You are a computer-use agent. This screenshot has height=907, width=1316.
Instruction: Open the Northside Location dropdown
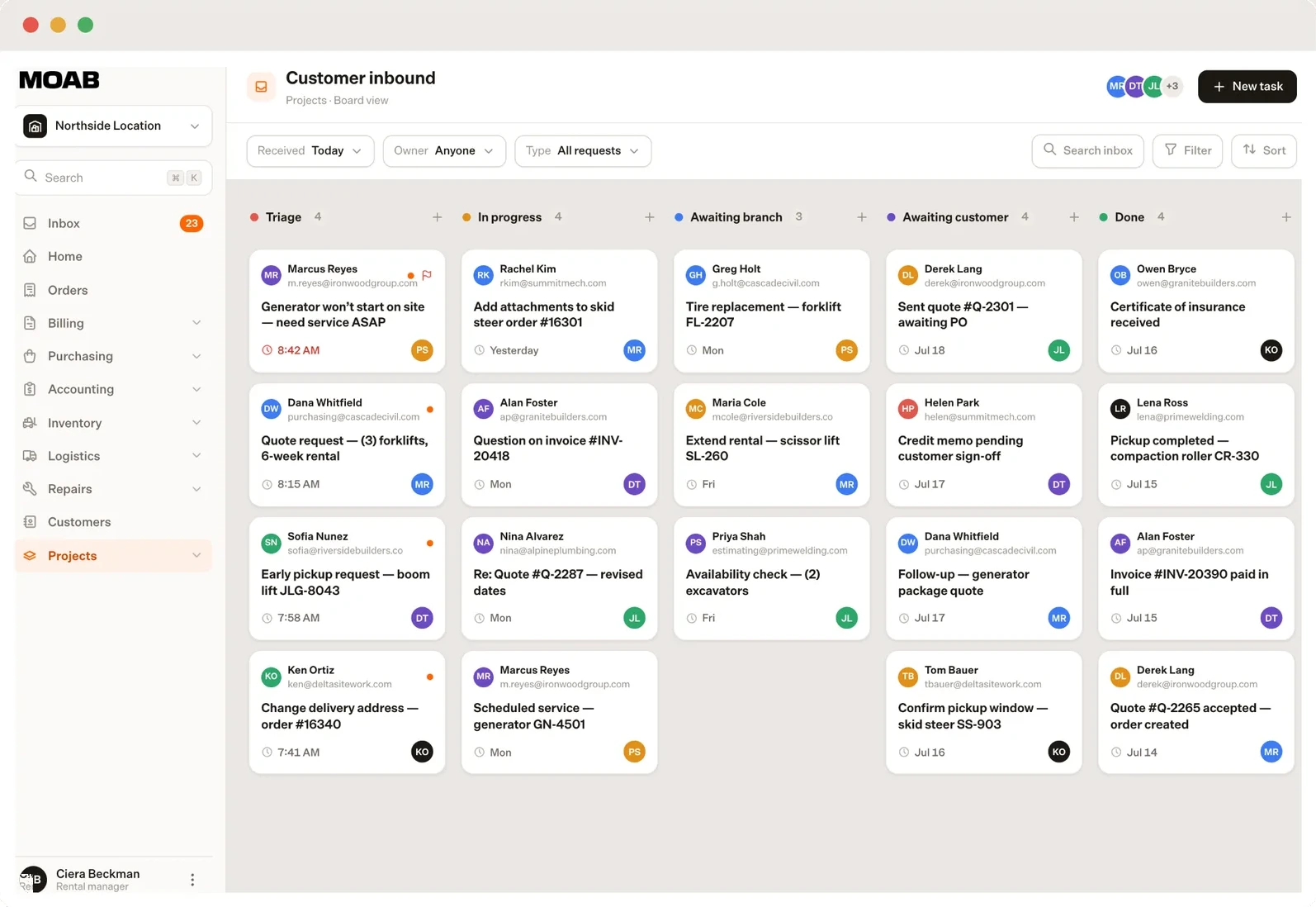coord(114,126)
